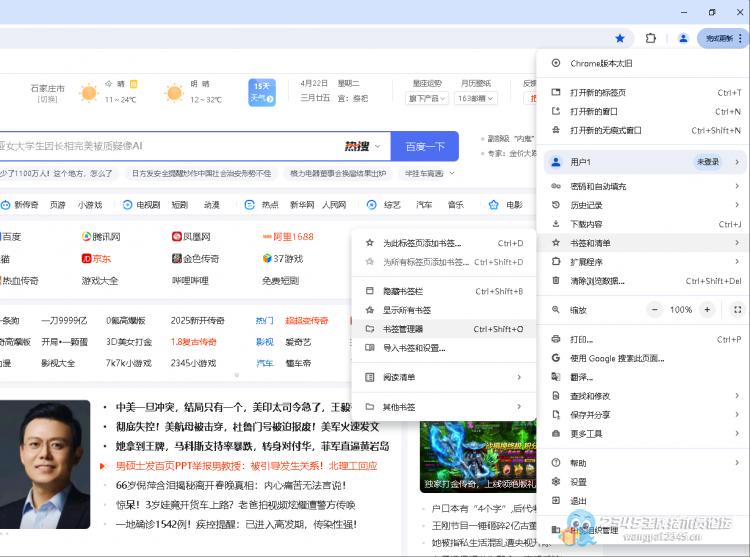Open the extensions puzzle icon

[651, 38]
